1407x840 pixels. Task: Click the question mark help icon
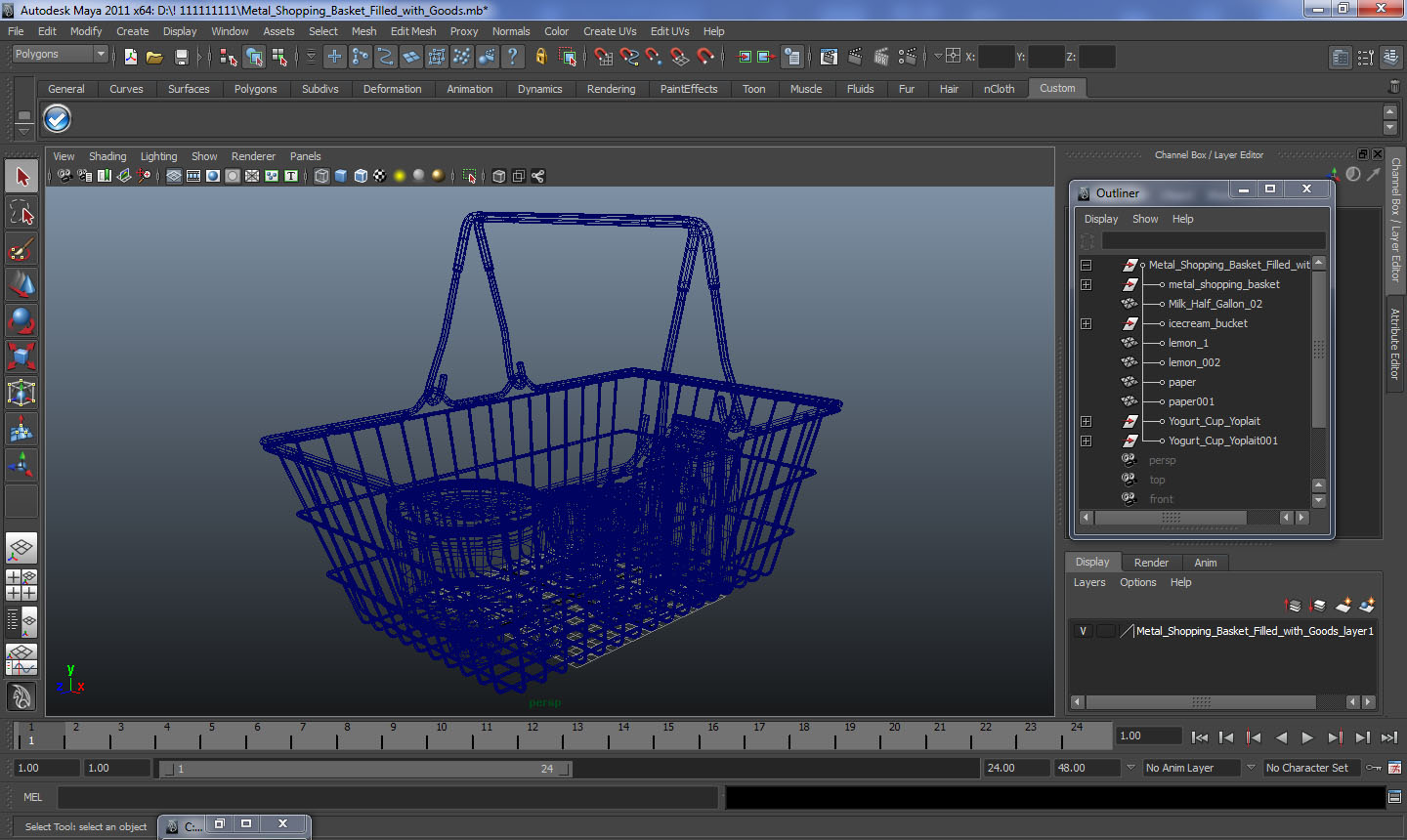(x=512, y=57)
